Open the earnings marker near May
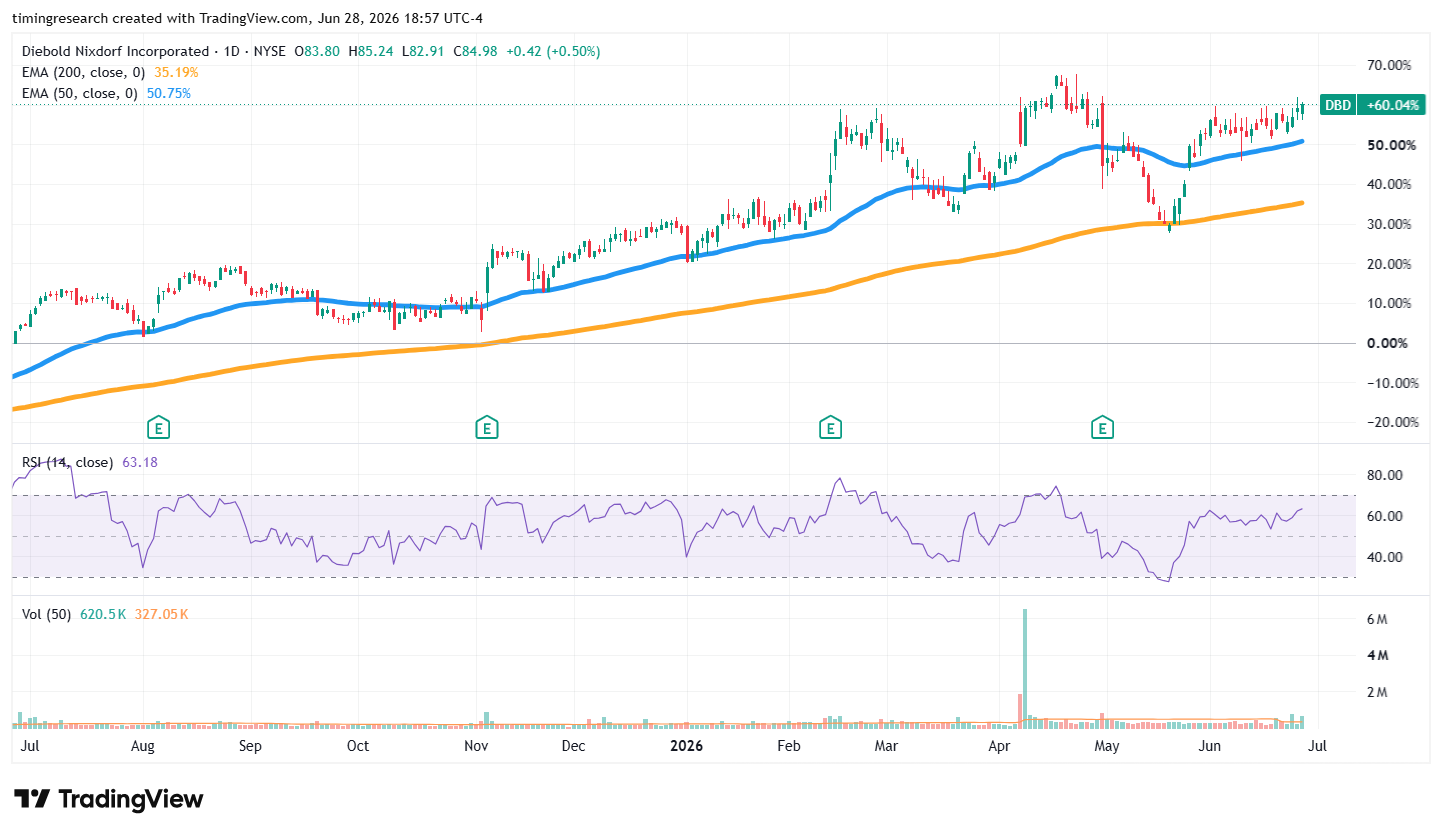This screenshot has height=835, width=1442. click(x=1103, y=428)
